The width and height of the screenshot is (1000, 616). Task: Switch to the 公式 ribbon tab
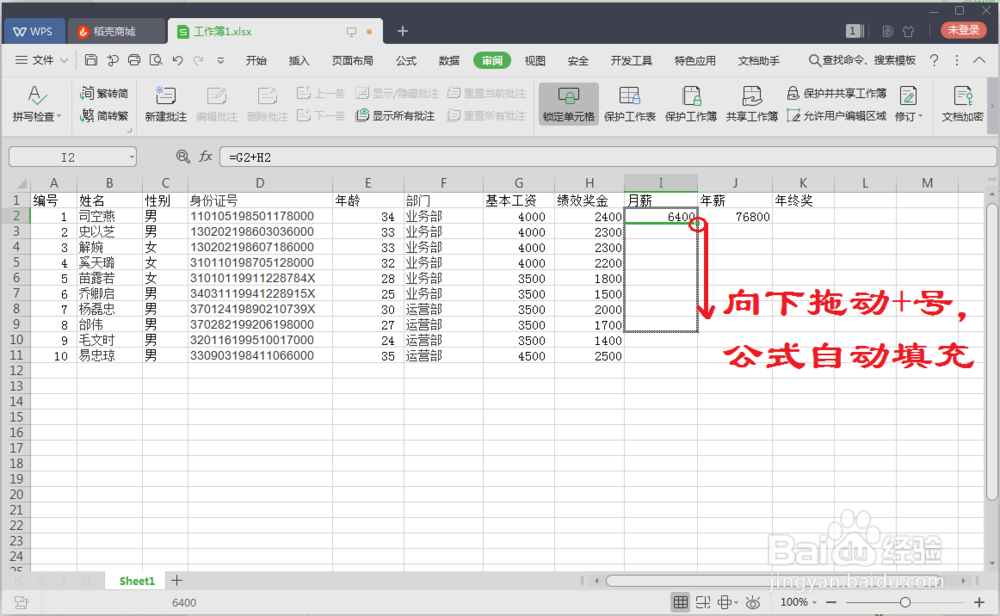405,60
